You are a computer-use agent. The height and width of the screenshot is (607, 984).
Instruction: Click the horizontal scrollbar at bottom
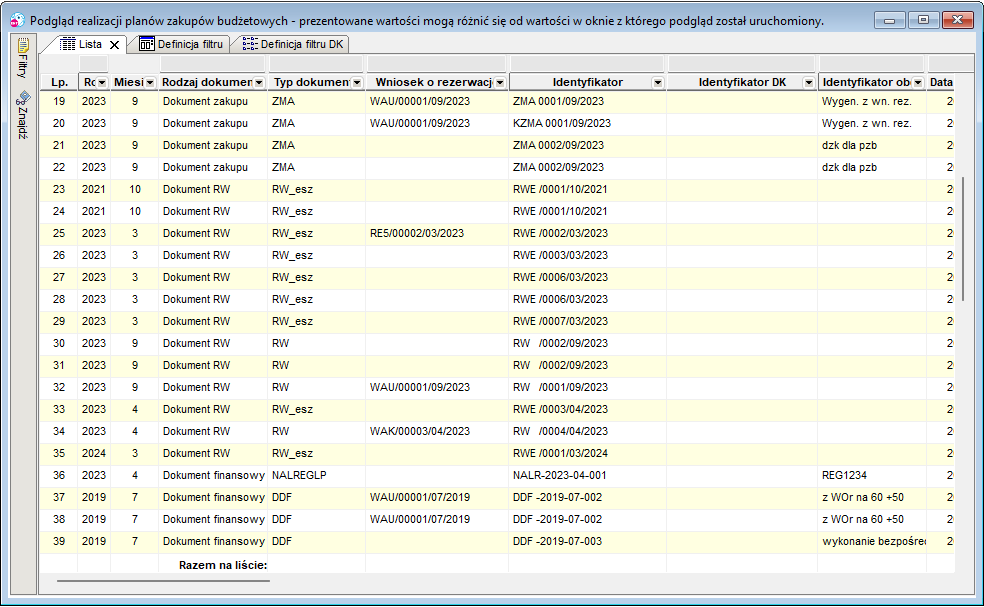163,581
